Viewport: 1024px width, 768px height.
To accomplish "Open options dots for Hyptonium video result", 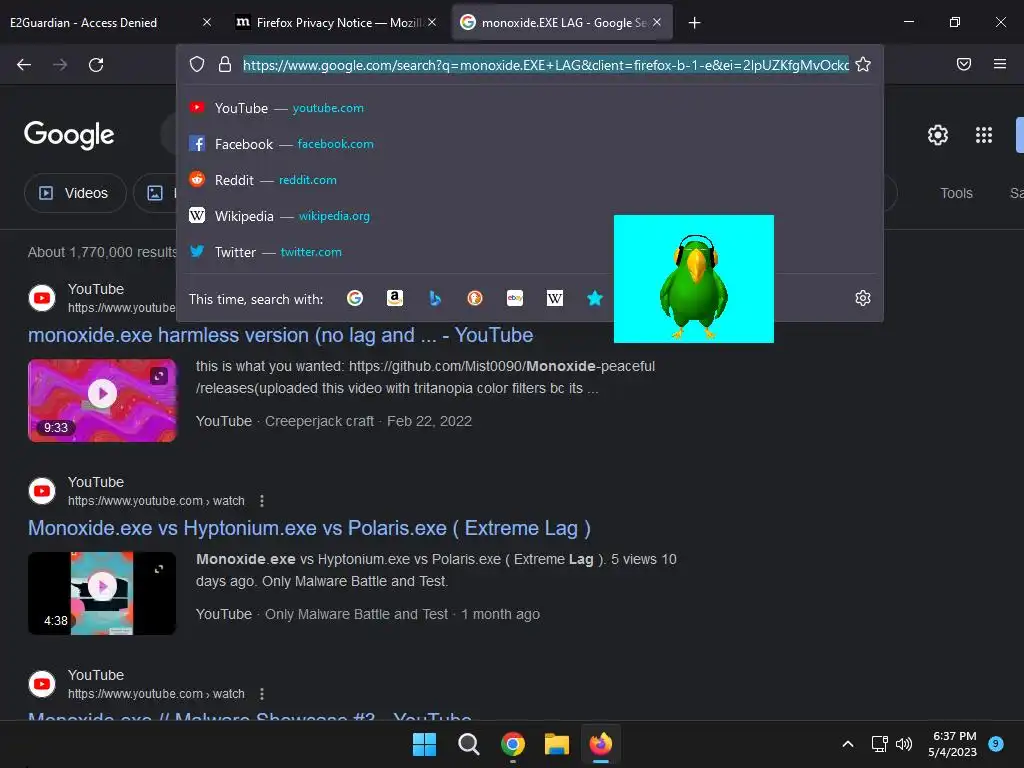I will point(262,501).
